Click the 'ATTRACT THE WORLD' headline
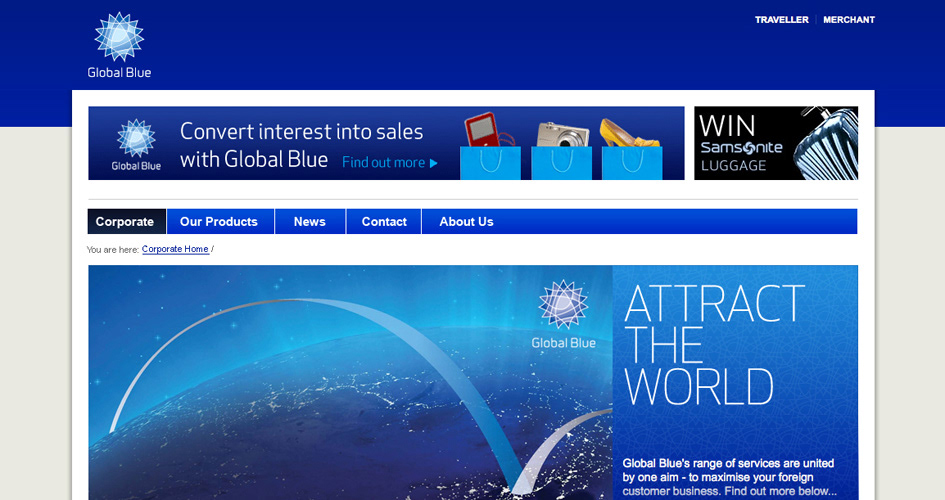Screen dimensions: 945x500 714,345
